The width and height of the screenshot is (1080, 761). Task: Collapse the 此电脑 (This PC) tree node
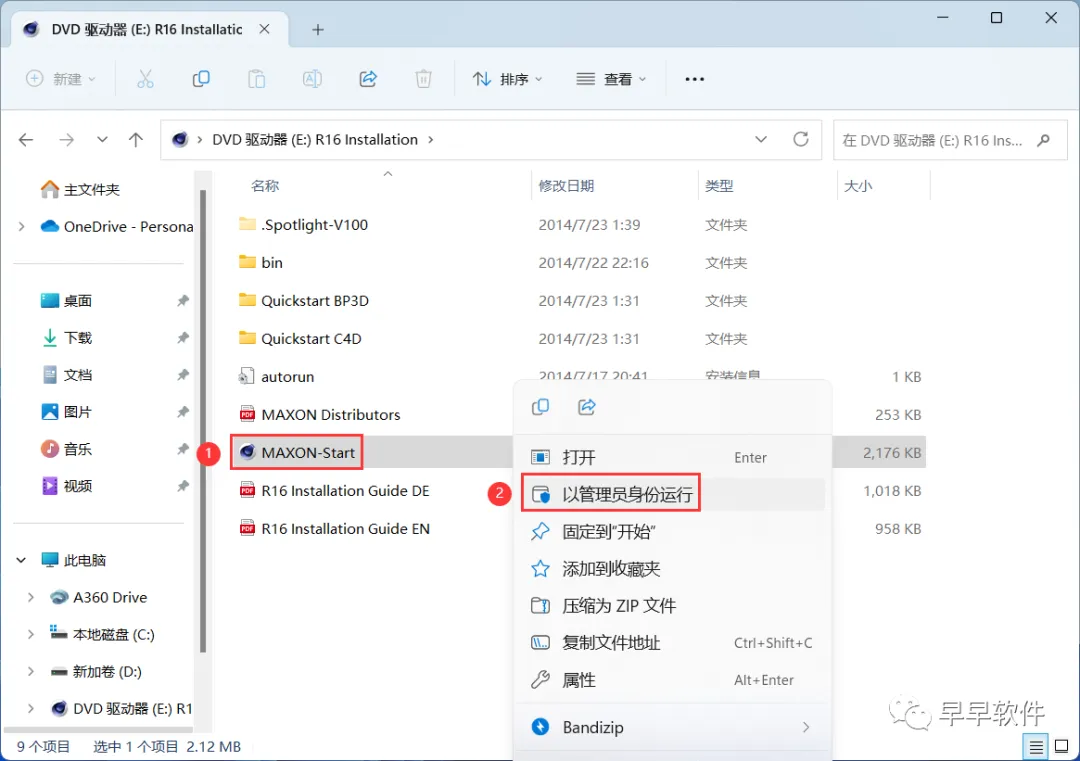(x=21, y=560)
